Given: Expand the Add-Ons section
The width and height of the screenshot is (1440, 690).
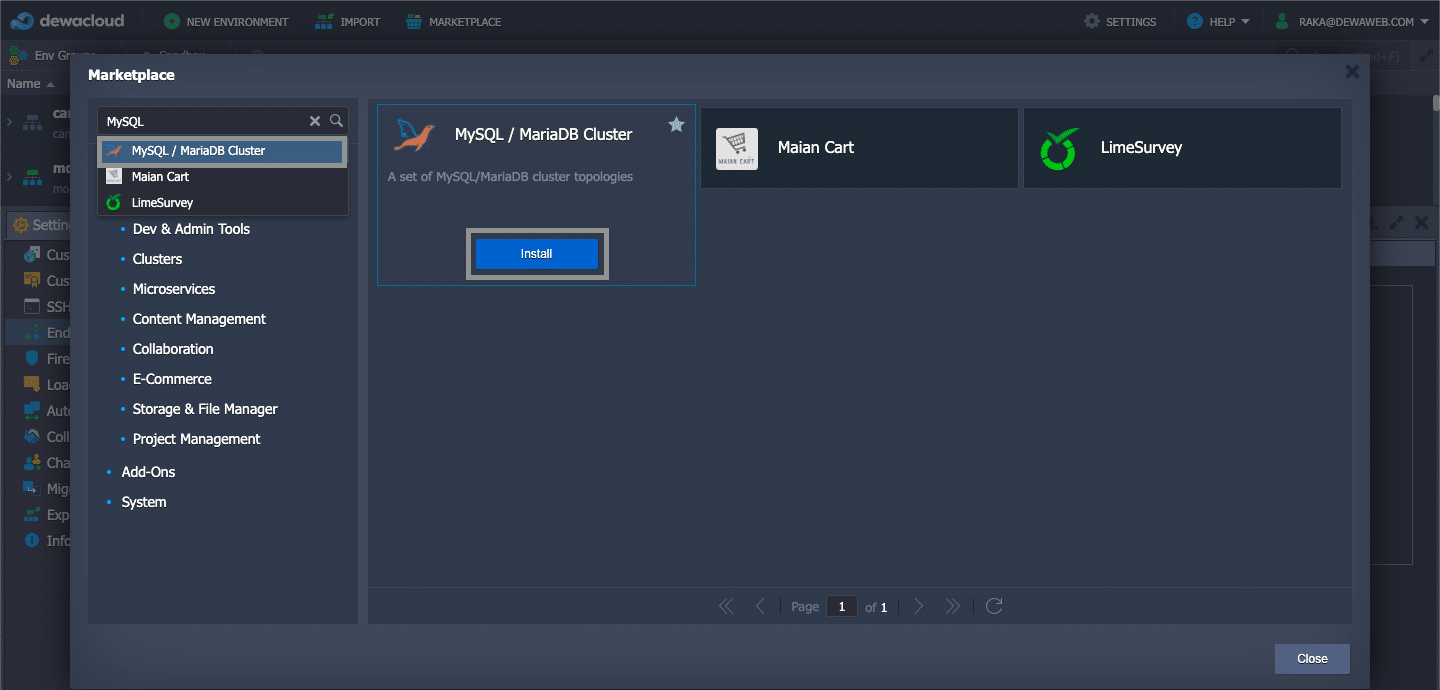Looking at the screenshot, I should (148, 472).
